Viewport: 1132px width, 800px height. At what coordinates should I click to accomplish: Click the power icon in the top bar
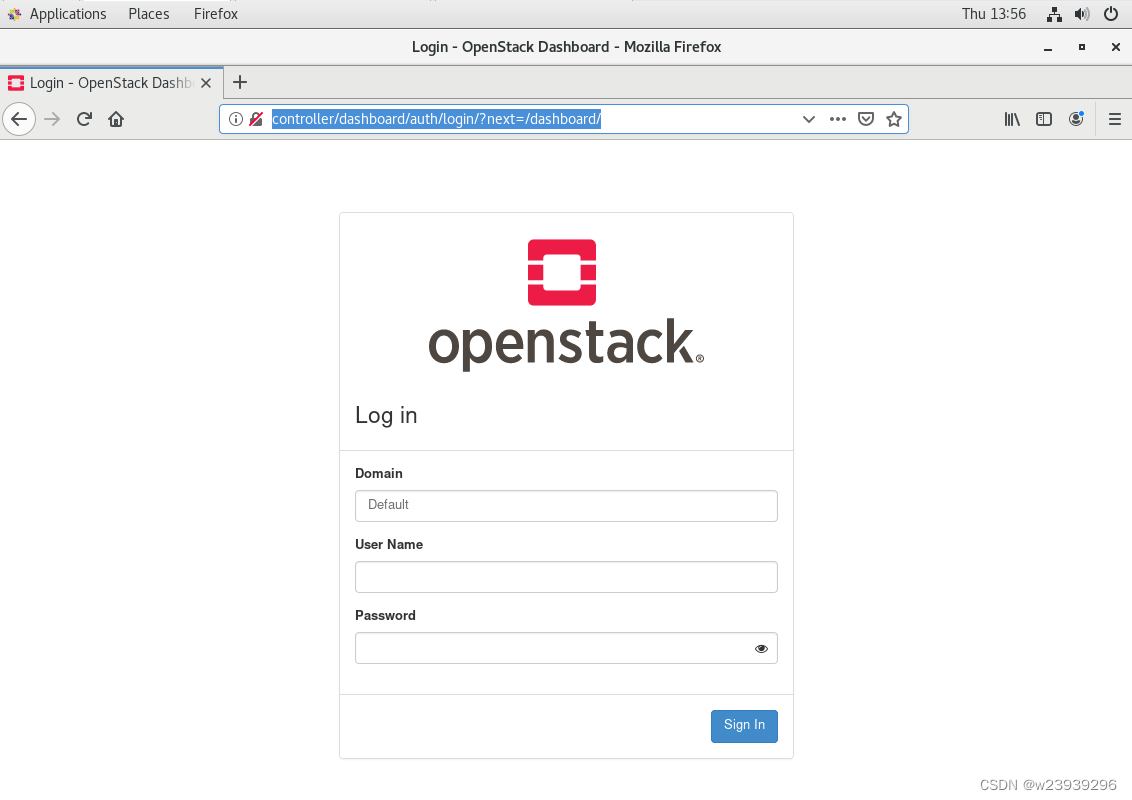click(x=1110, y=13)
